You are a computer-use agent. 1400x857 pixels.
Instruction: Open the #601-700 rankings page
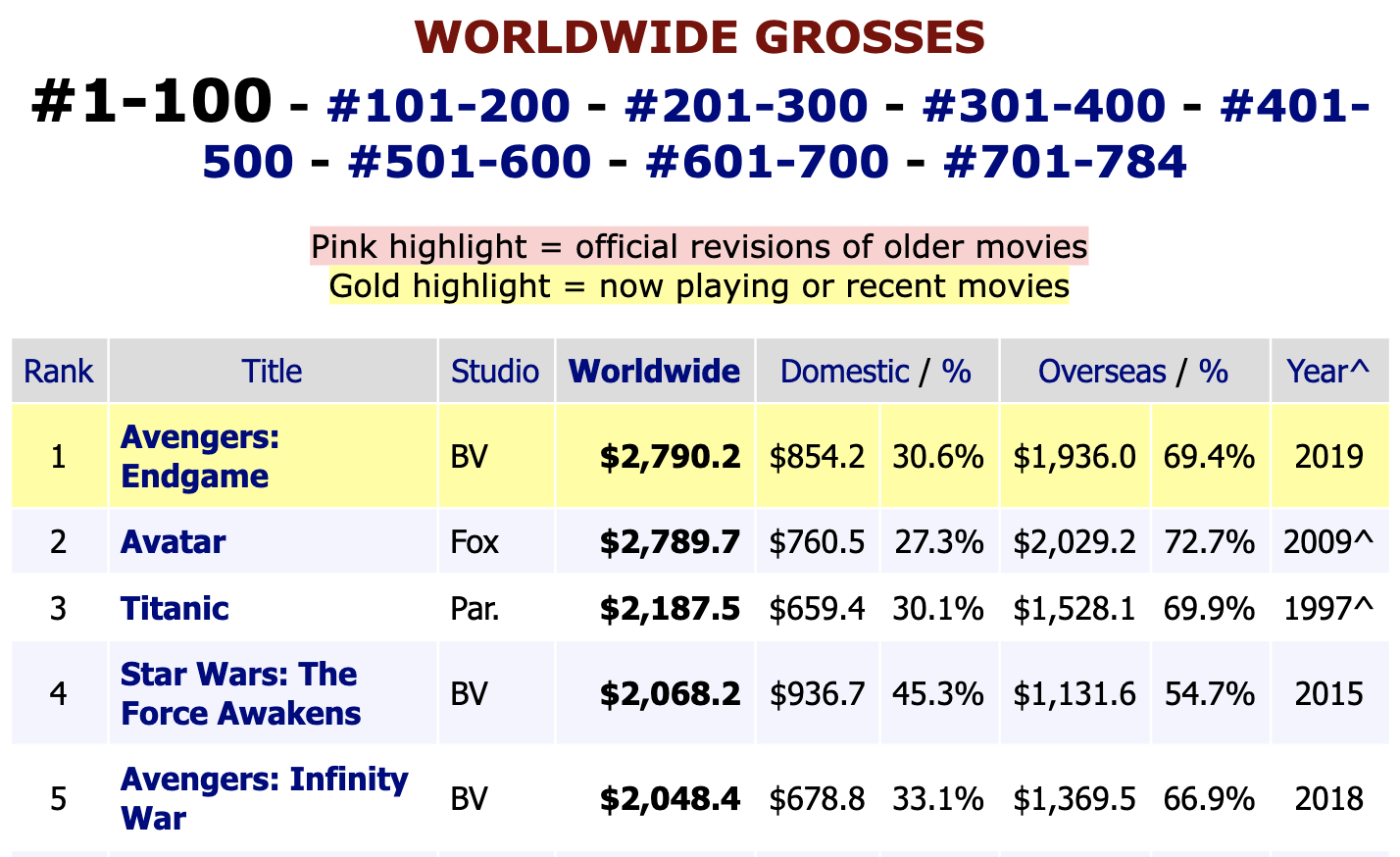coord(768,162)
